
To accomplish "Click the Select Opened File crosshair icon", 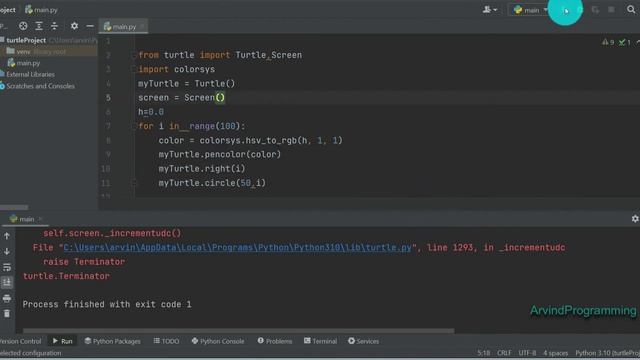I will [x=23, y=26].
